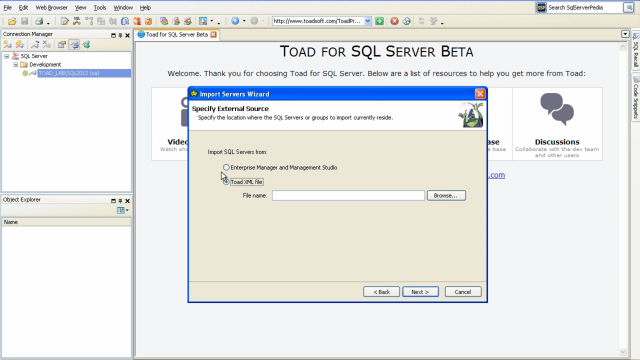
Task: Click the SqlServerPedia search magnifier button
Action: (629, 7)
